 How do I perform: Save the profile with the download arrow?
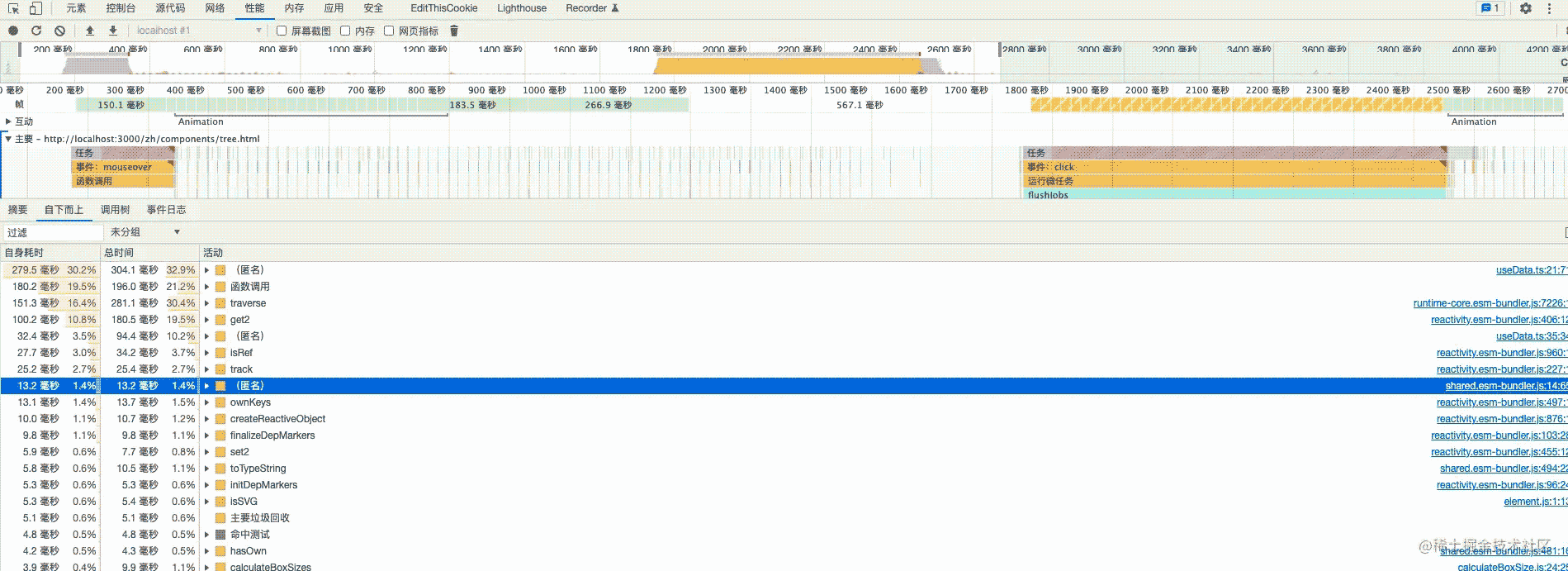click(113, 31)
